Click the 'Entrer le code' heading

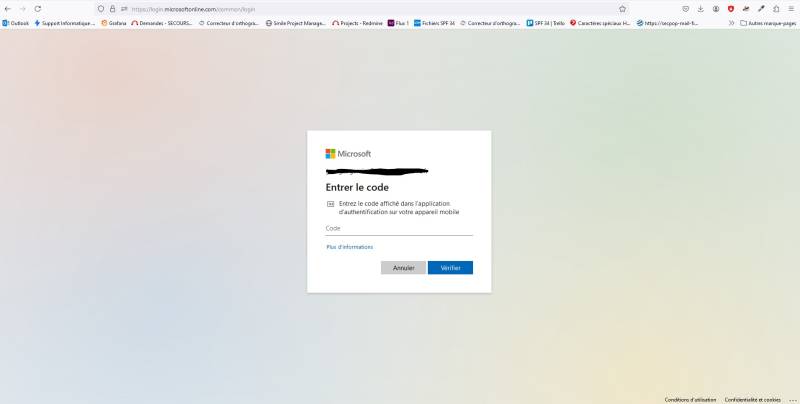357,187
